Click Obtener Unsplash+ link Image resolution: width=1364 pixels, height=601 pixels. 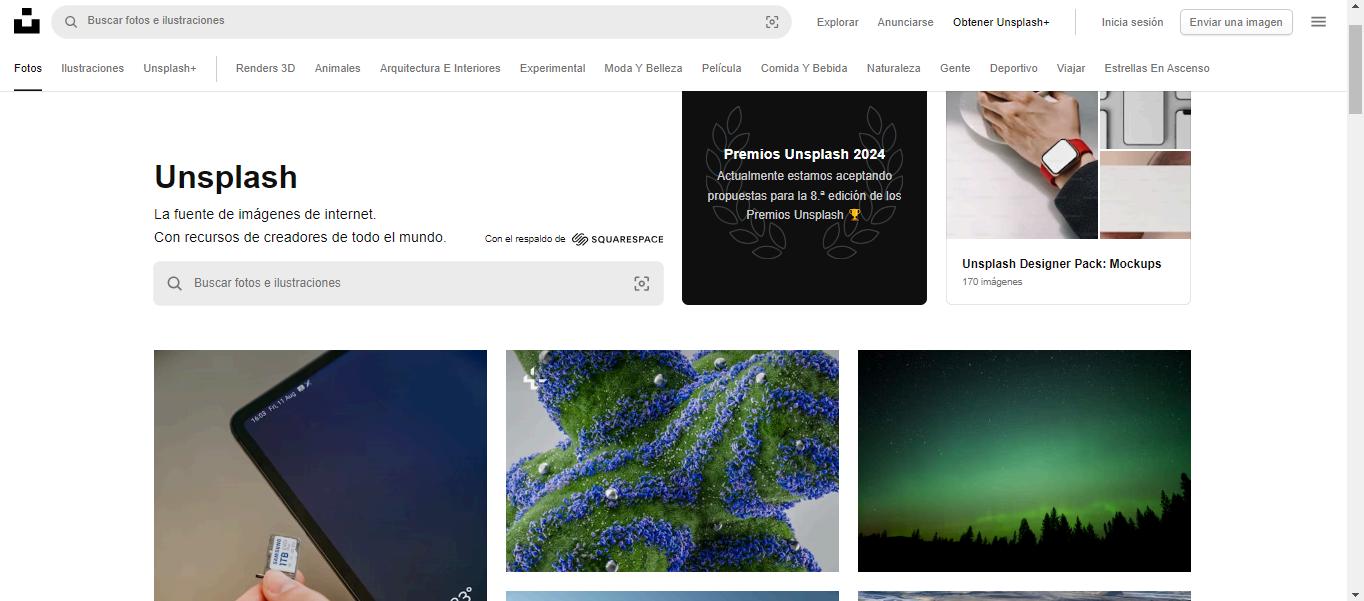click(x=1001, y=22)
